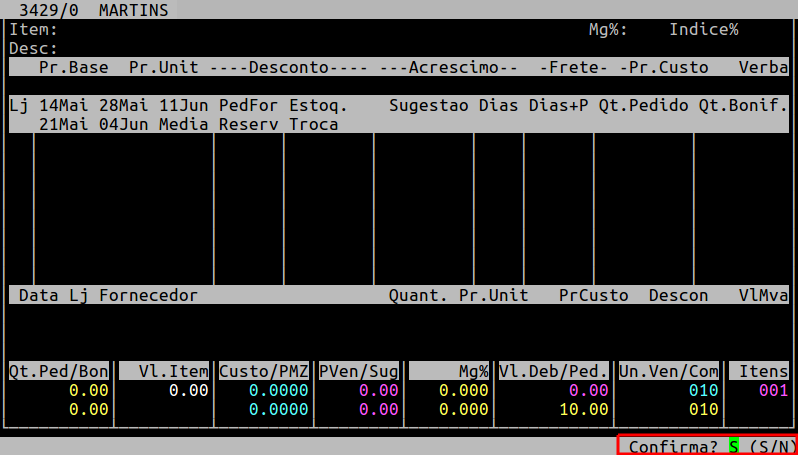Select the Frete column header
This screenshot has height=455, width=798.
[x=573, y=67]
